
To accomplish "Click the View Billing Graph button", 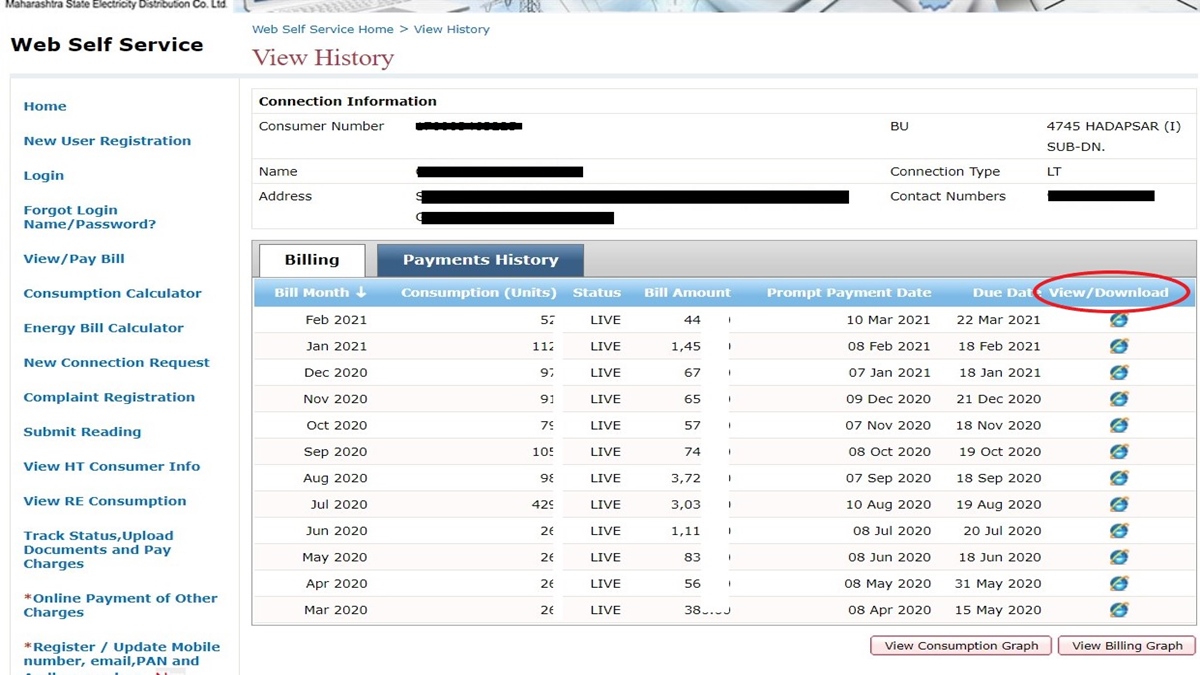I will coord(1126,645).
